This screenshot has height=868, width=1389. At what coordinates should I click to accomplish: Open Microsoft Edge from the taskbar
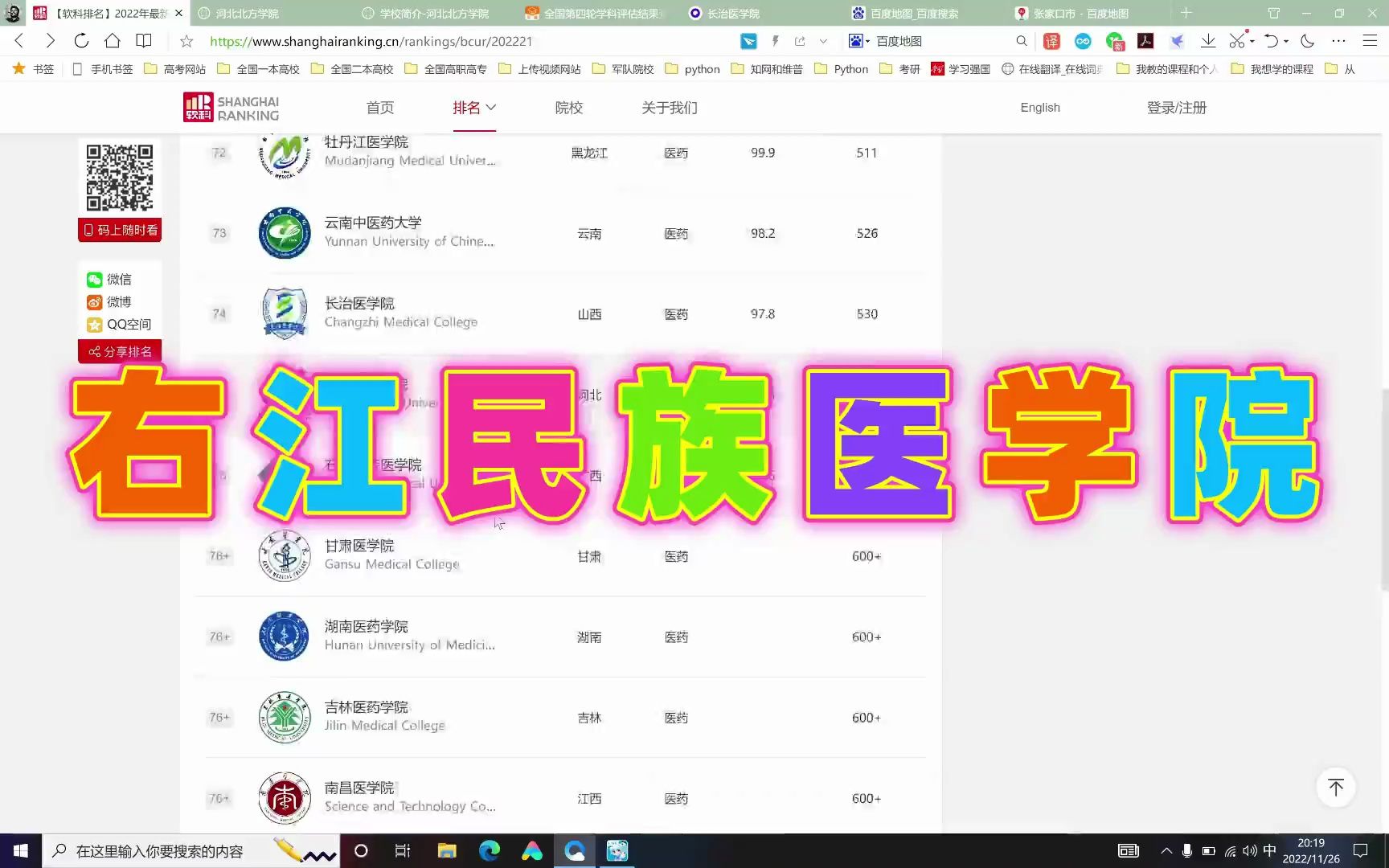point(490,850)
